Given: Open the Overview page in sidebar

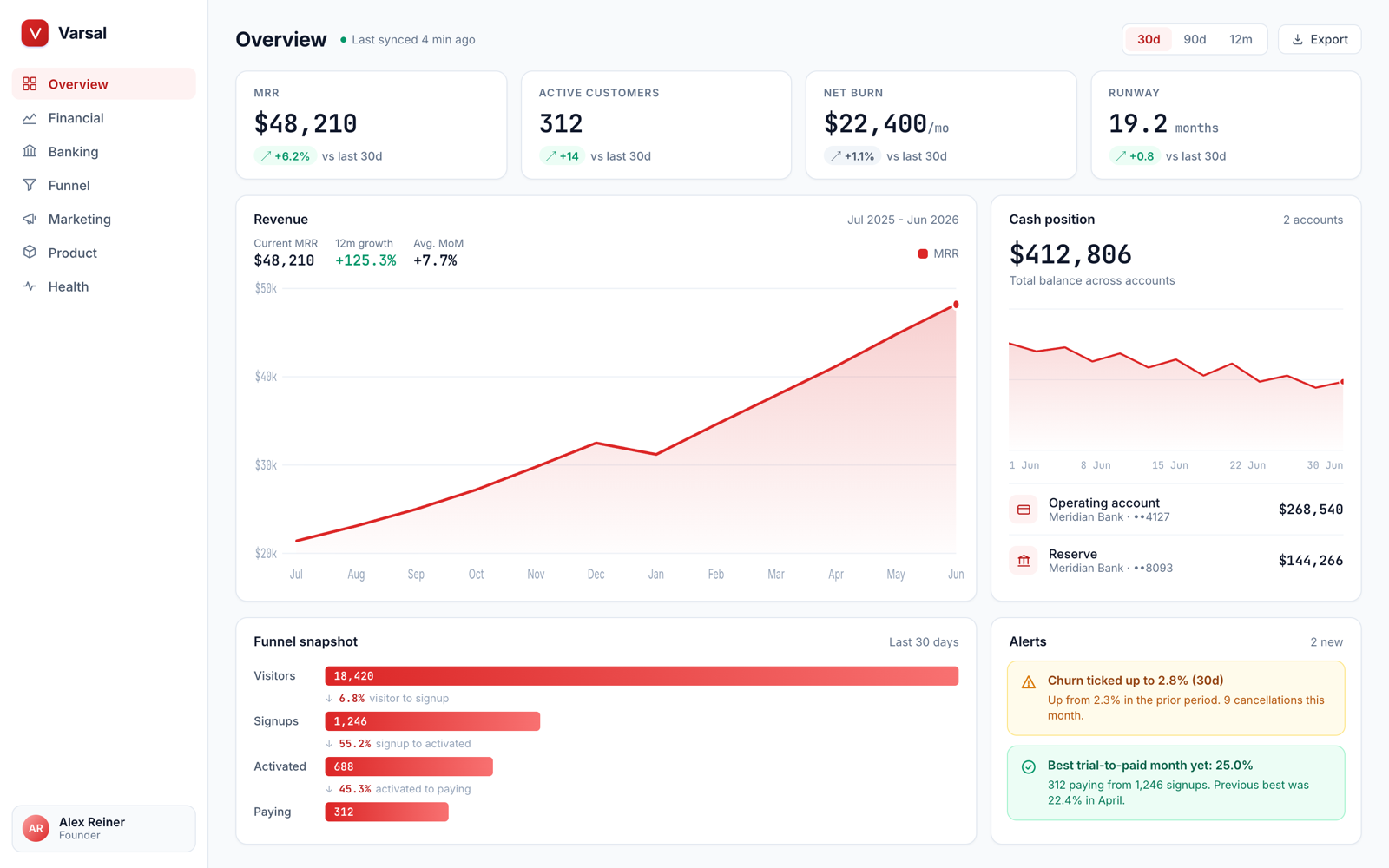Looking at the screenshot, I should point(104,84).
